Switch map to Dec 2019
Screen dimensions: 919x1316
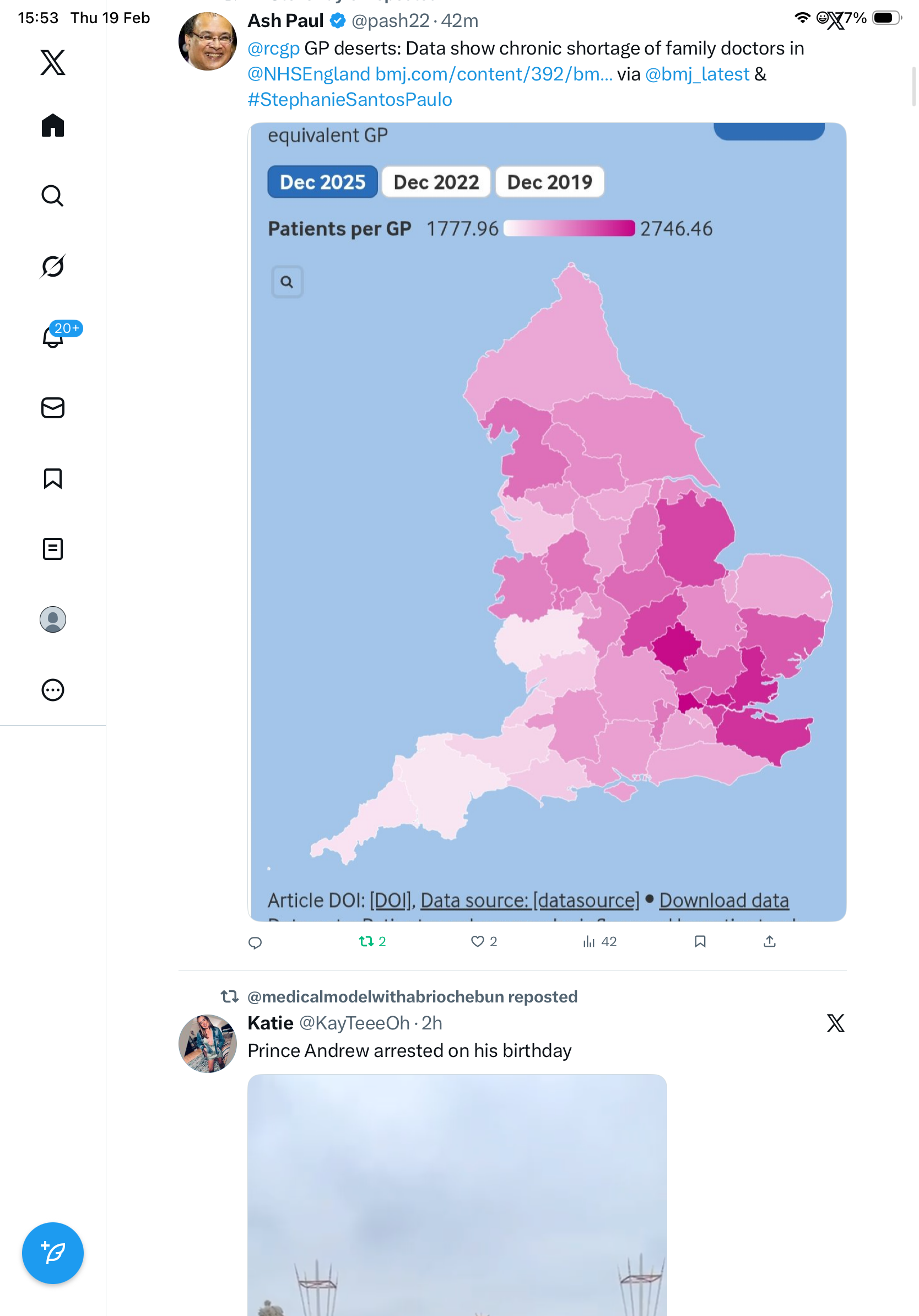[549, 182]
